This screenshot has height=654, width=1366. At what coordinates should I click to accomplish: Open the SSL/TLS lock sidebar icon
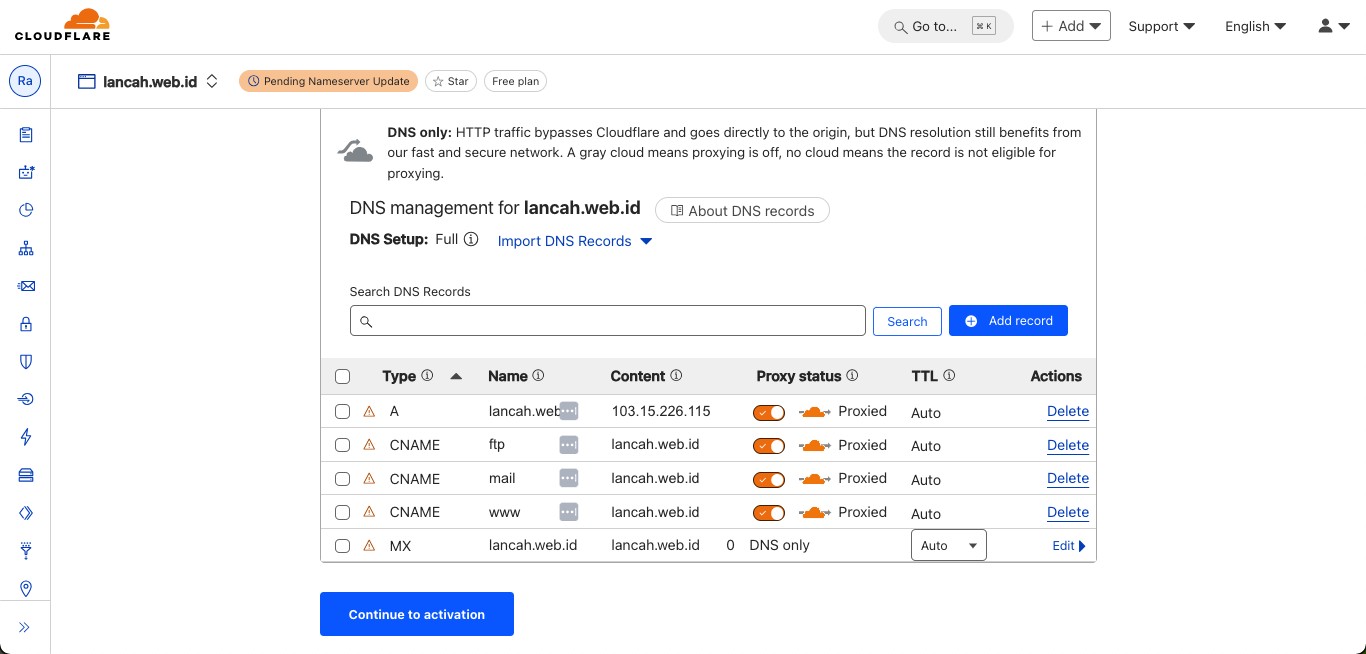pyautogui.click(x=26, y=324)
